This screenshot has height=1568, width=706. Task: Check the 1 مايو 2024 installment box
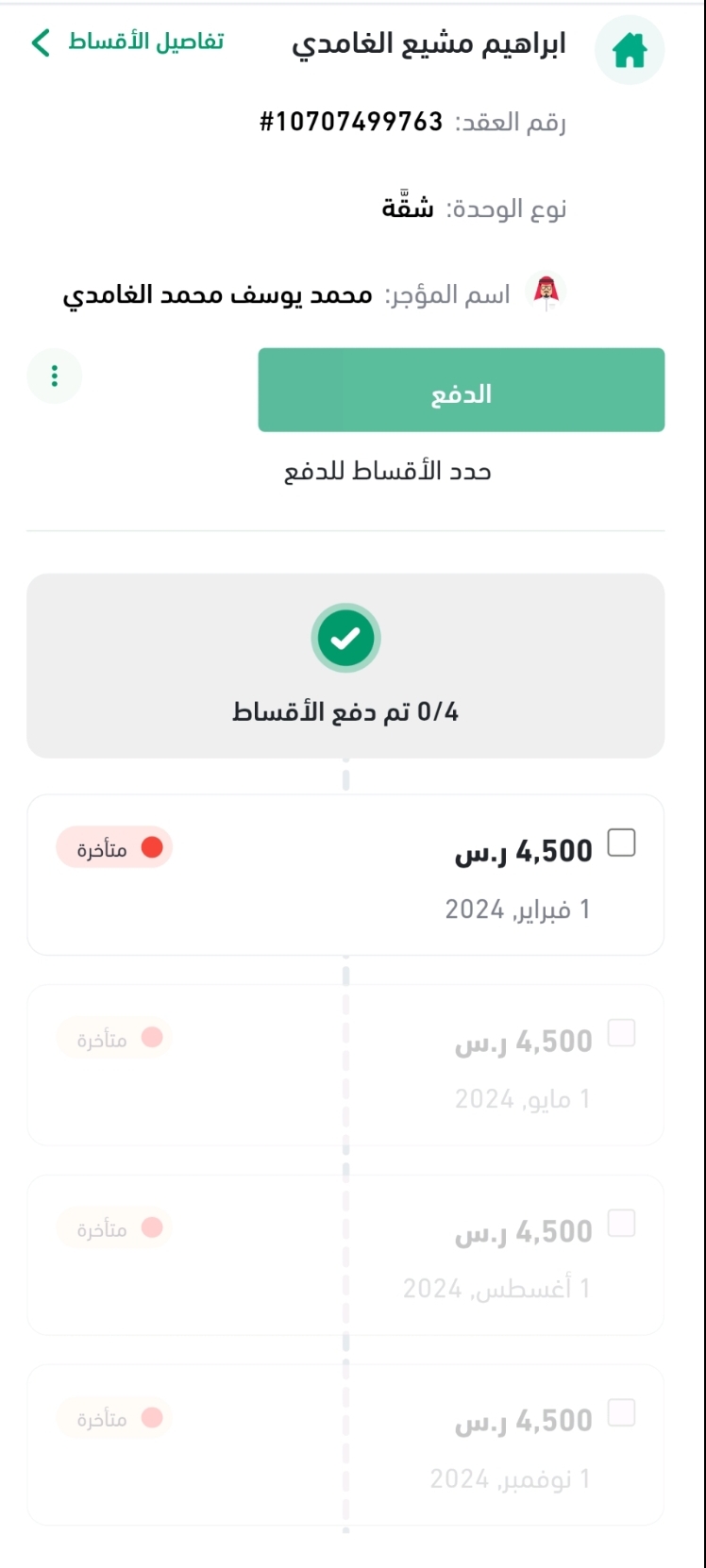[x=621, y=1033]
